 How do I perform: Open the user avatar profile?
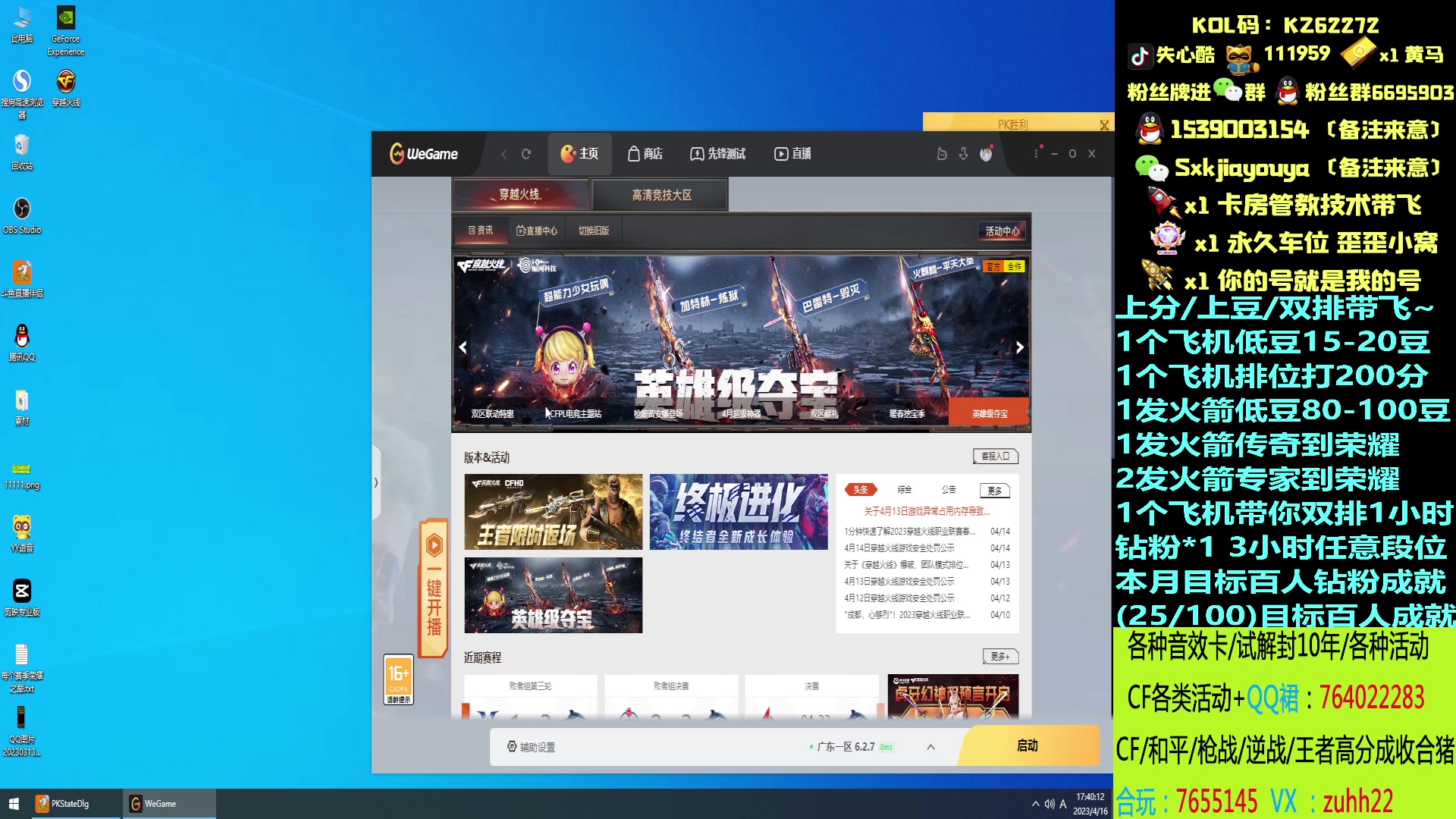click(986, 154)
